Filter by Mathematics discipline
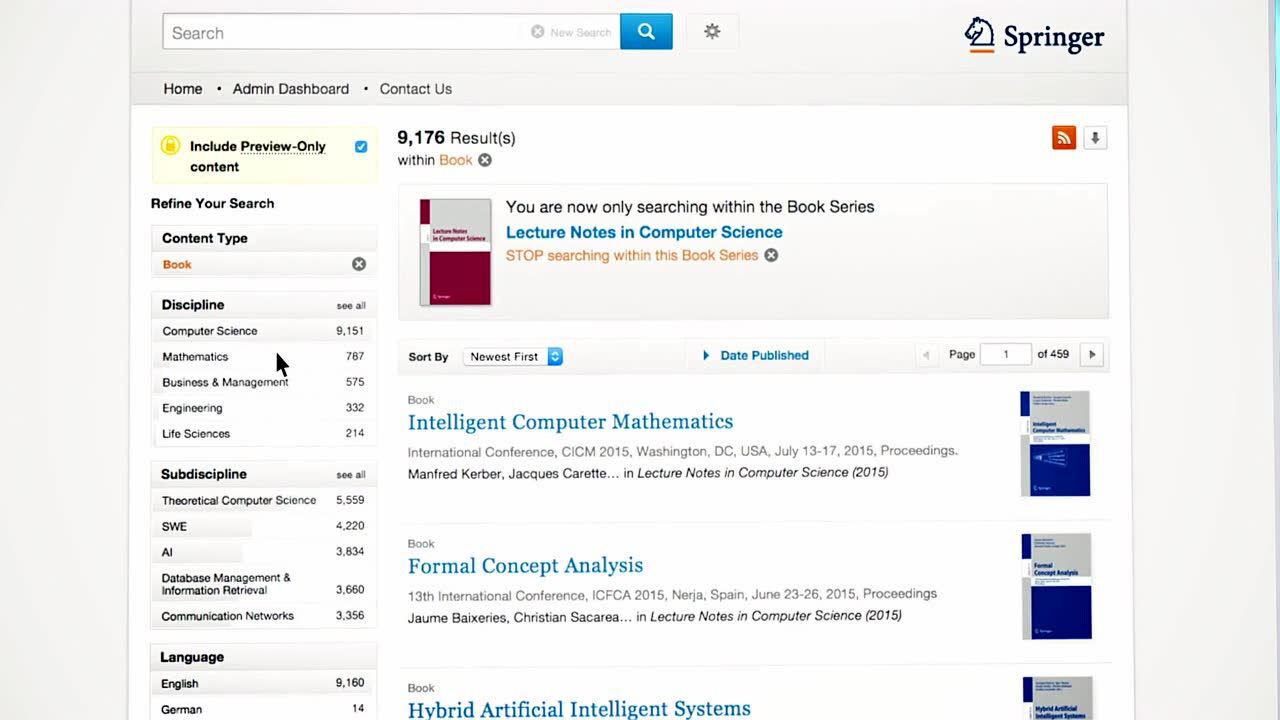 point(196,357)
